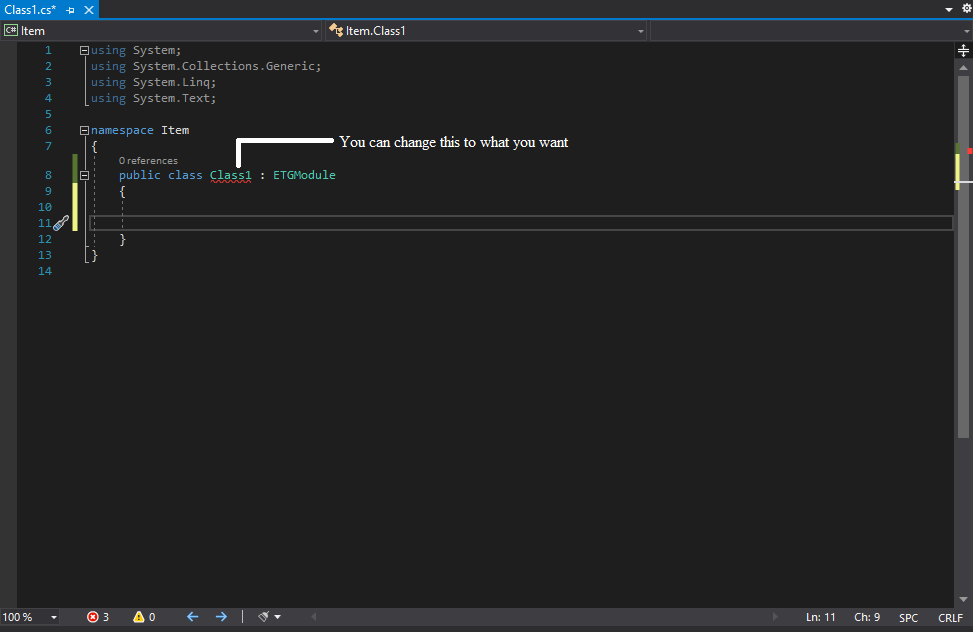
Task: Click the Class1 class name
Action: pyautogui.click(x=231, y=175)
